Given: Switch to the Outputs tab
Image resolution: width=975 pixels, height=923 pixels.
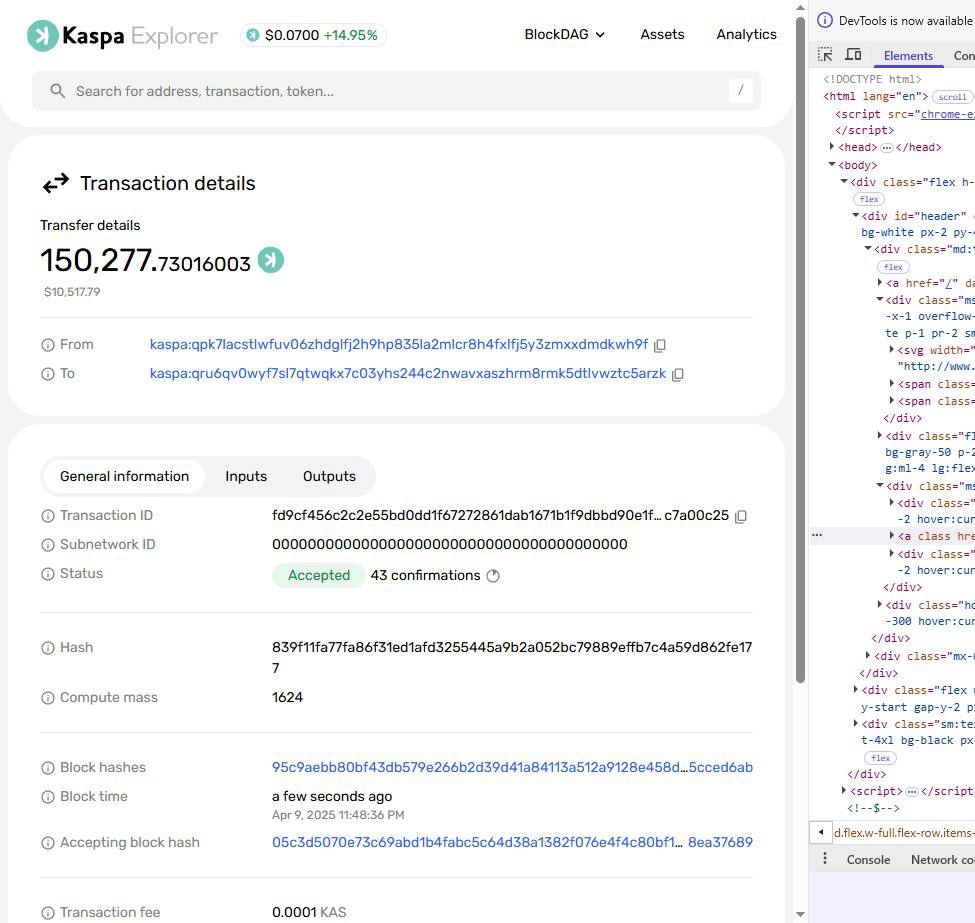Looking at the screenshot, I should 329,477.
